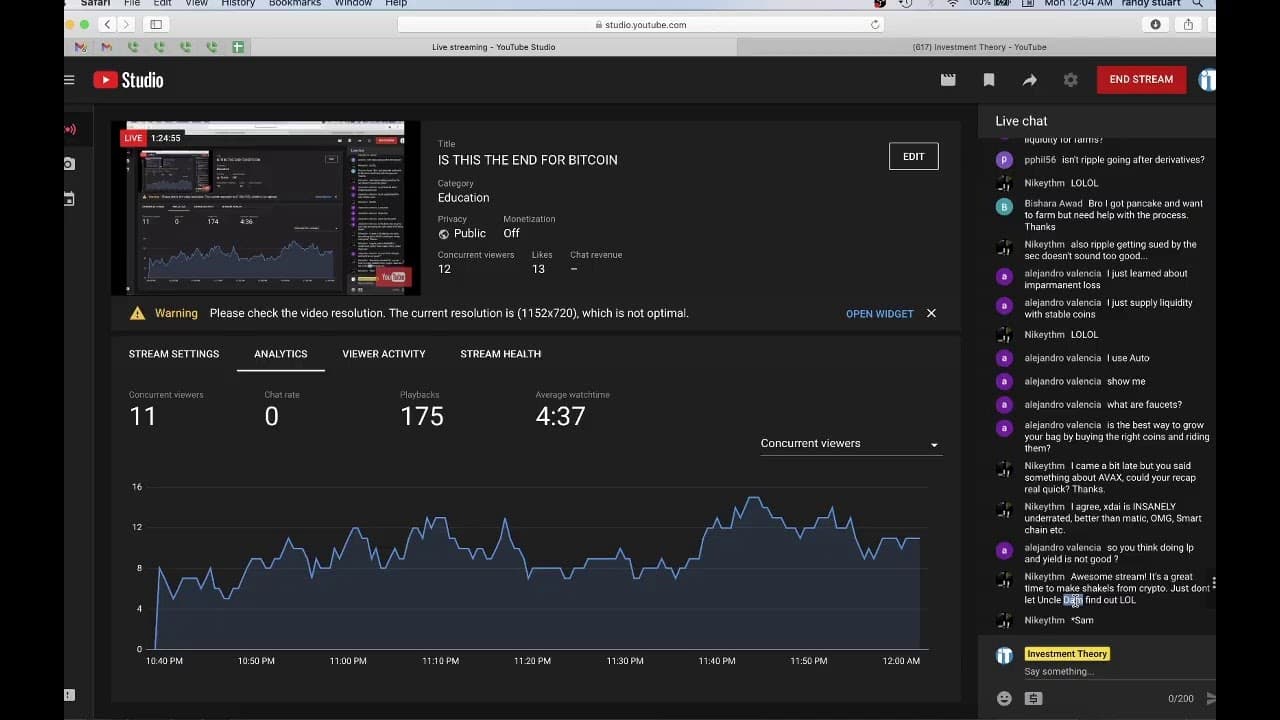The height and width of the screenshot is (720, 1280).
Task: Switch to the Stream Settings tab
Action: (x=174, y=354)
